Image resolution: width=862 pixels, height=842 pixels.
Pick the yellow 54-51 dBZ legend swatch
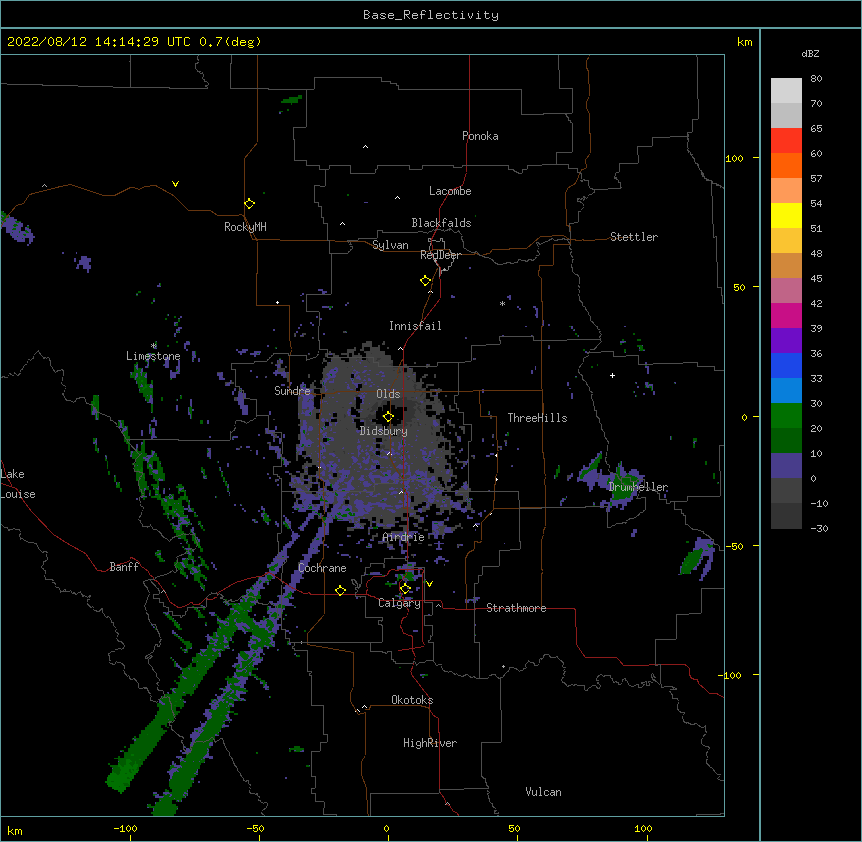point(786,215)
